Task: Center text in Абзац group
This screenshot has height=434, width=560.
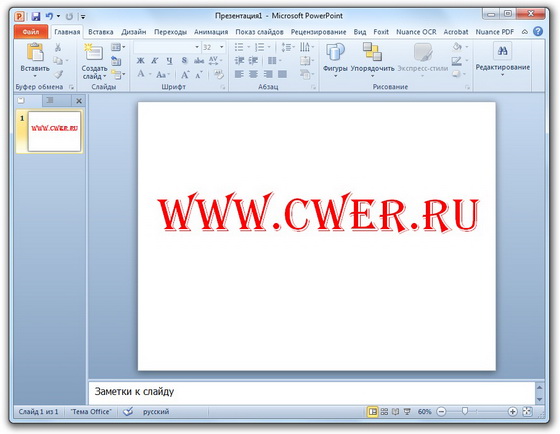Action: point(253,74)
